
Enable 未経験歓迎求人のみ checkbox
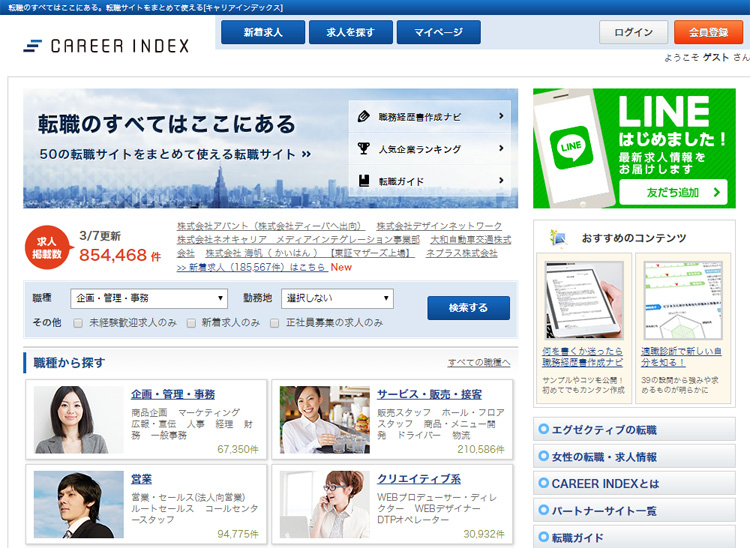pos(78,323)
